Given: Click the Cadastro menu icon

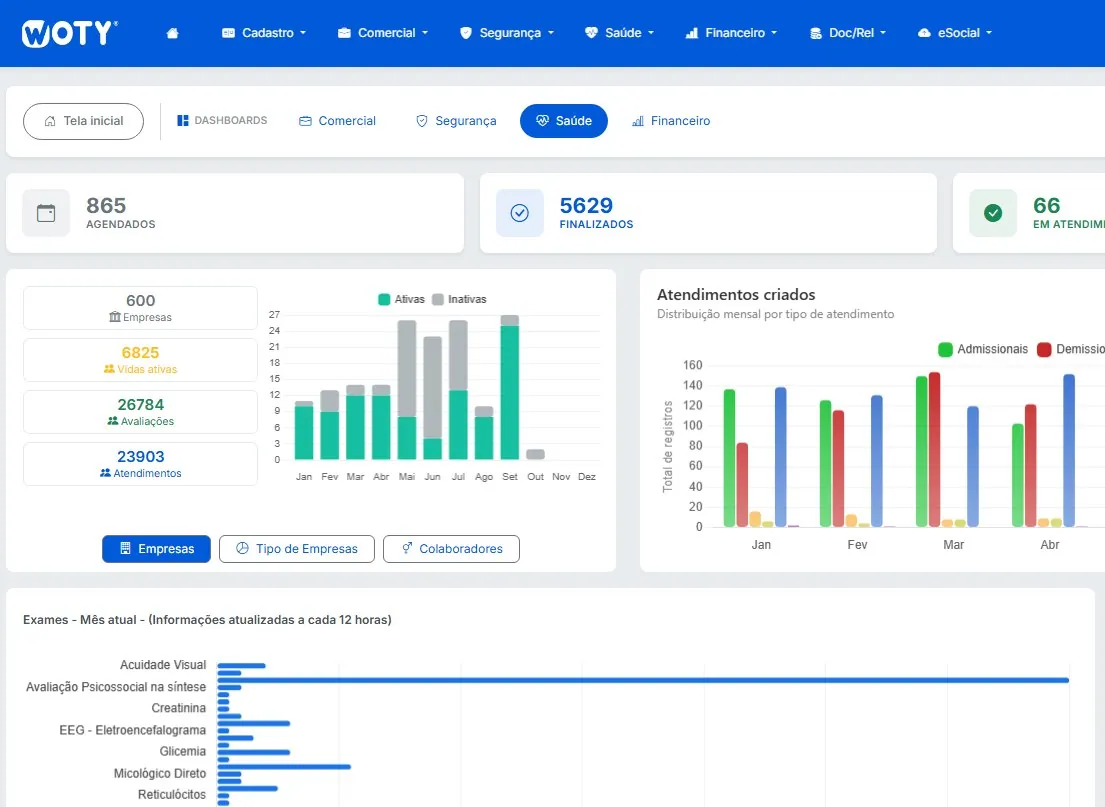Looking at the screenshot, I should 228,33.
